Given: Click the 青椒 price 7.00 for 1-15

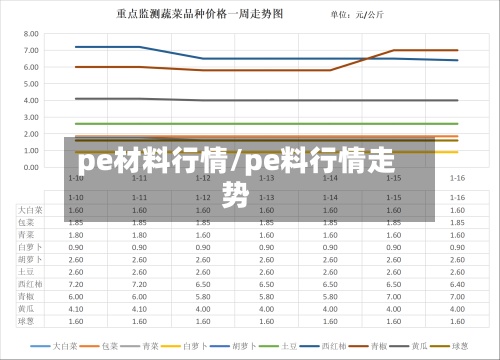Looking at the screenshot, I should pyautogui.click(x=394, y=297).
